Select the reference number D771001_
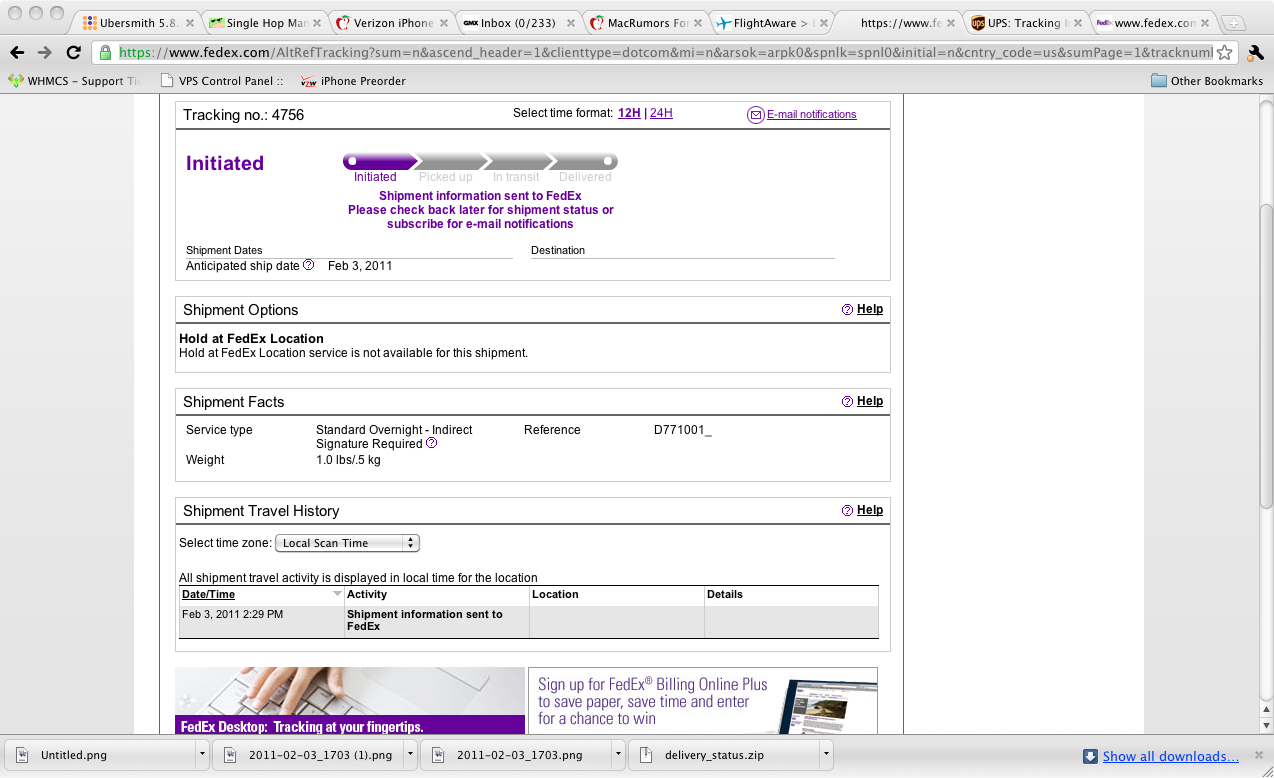This screenshot has height=778, width=1274. [x=683, y=430]
